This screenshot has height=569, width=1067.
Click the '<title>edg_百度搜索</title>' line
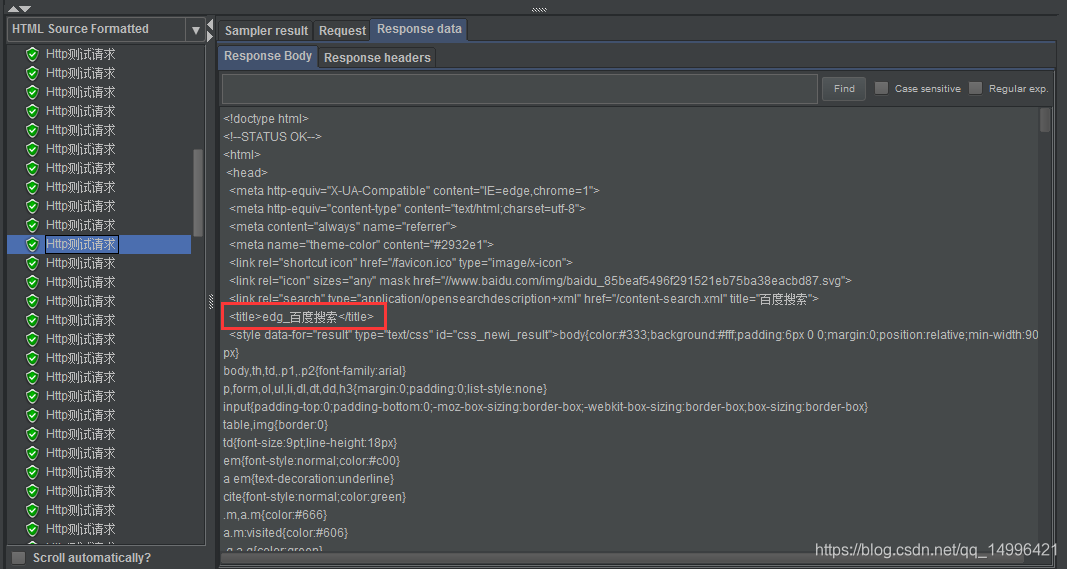click(301, 316)
